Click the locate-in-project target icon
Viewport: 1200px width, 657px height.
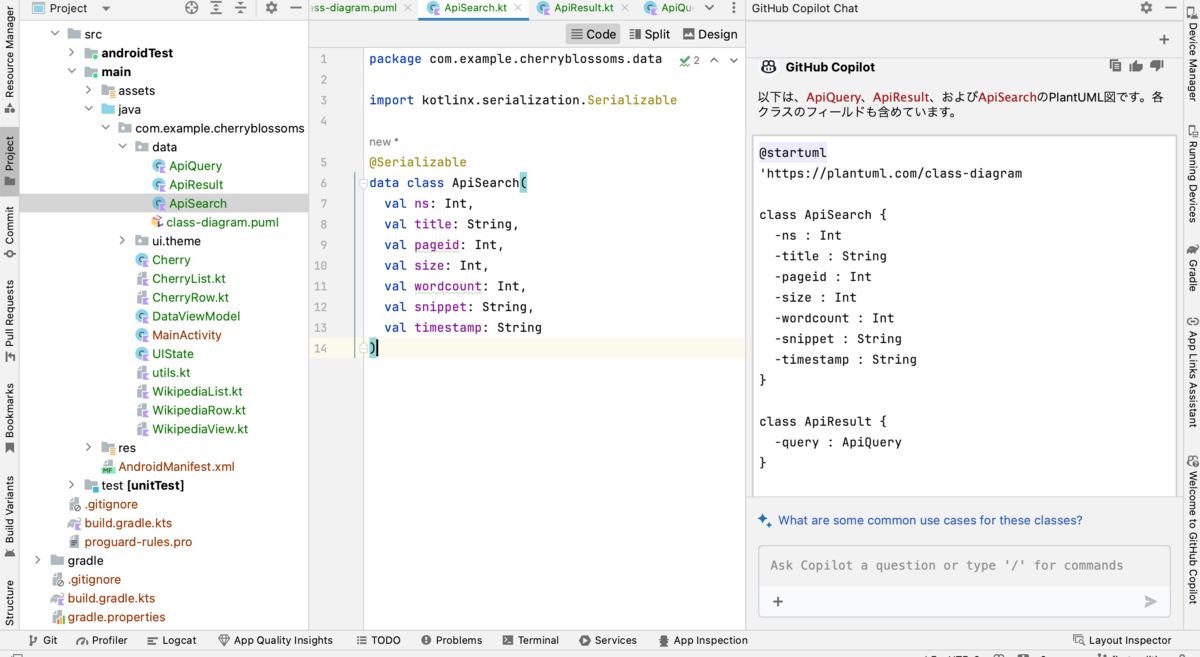[x=192, y=8]
